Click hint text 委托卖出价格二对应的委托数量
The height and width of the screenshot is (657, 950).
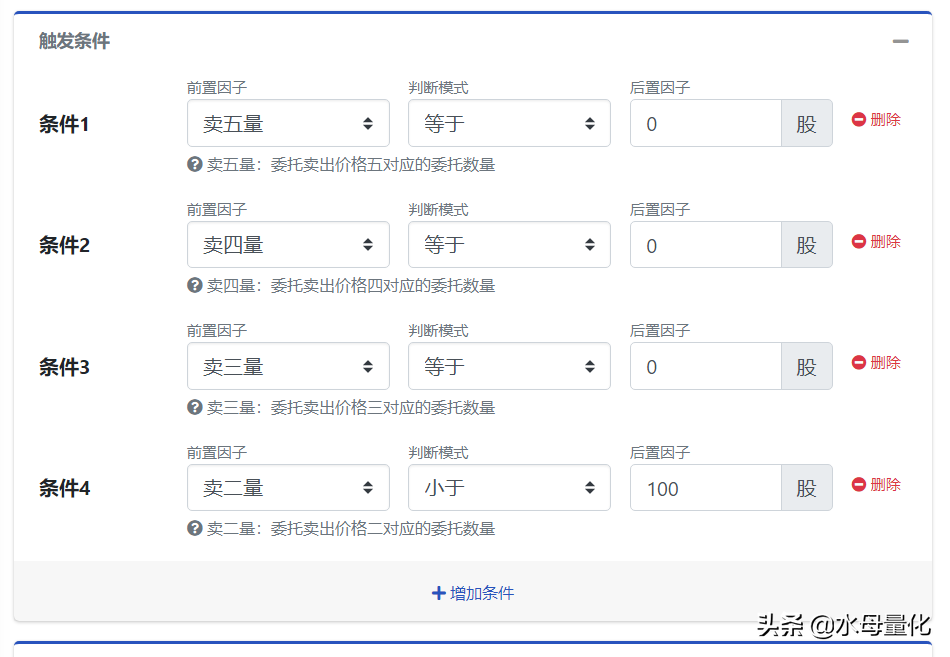tap(383, 529)
